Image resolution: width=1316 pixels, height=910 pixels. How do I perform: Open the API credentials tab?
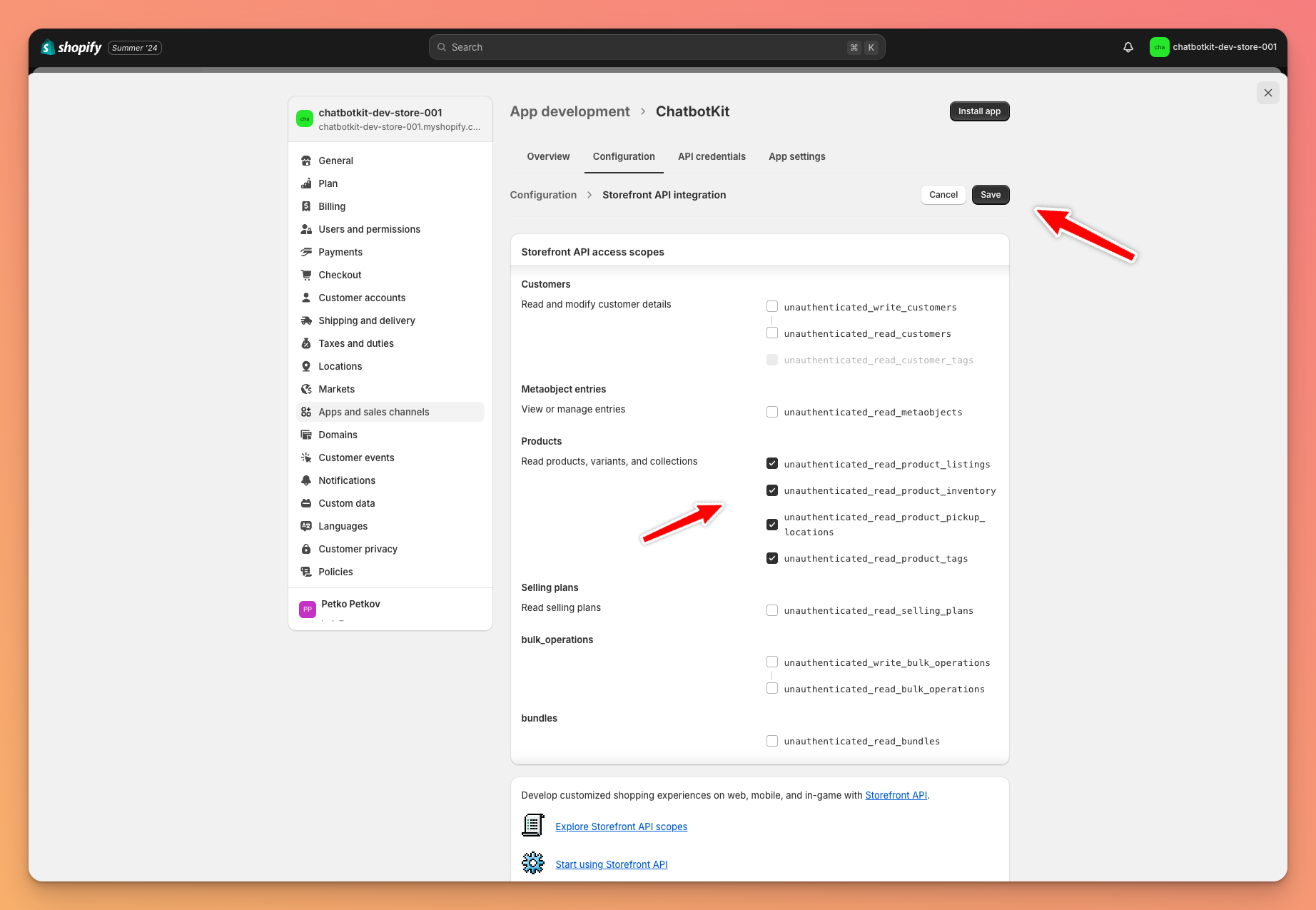(712, 156)
